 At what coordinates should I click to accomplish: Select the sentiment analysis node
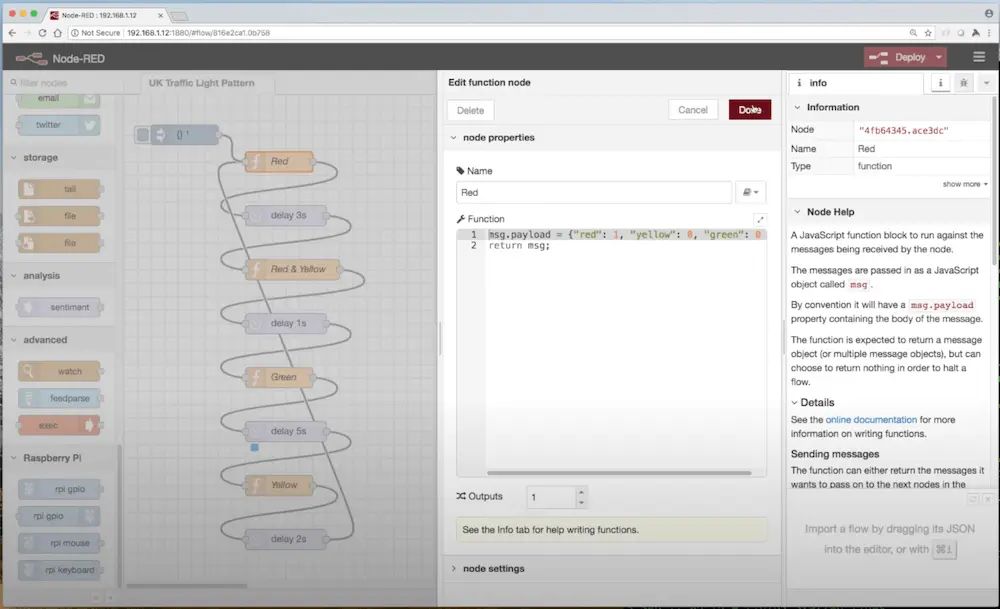point(60,307)
